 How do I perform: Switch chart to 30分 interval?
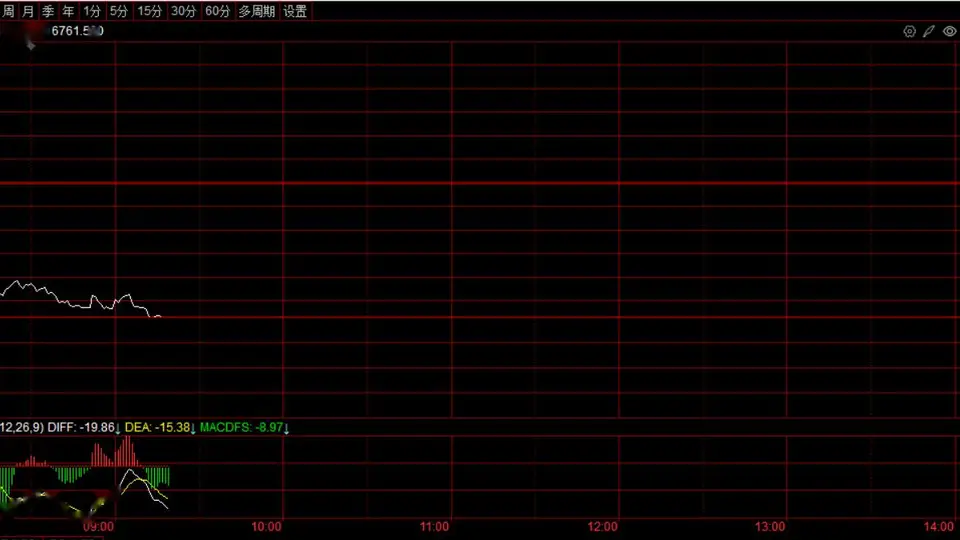[x=184, y=11]
